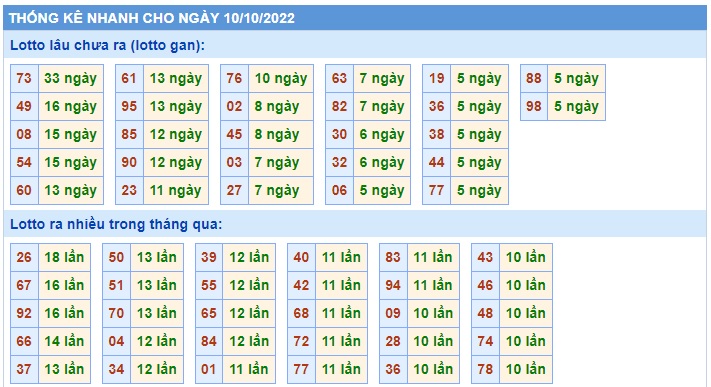
Task: Select '5 ngày' beside number 98
Action: (x=576, y=107)
